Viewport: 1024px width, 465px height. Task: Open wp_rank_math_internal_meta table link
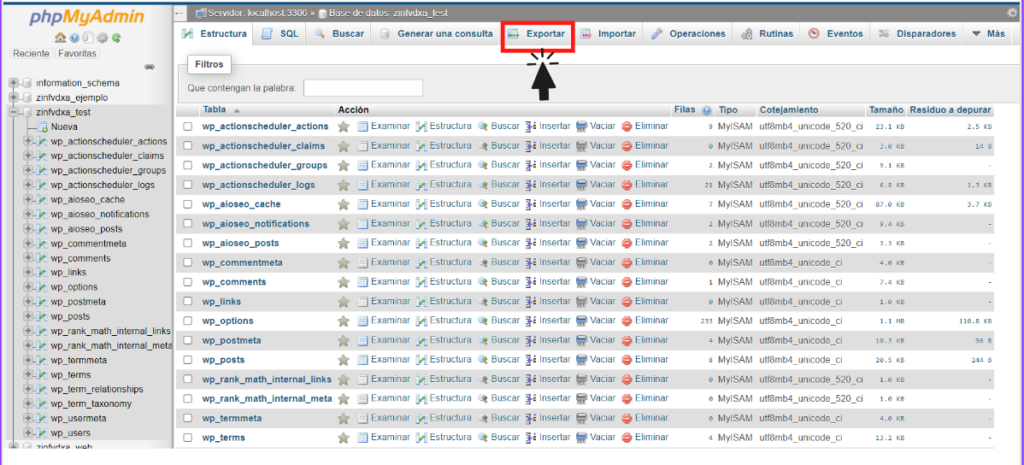(267, 398)
